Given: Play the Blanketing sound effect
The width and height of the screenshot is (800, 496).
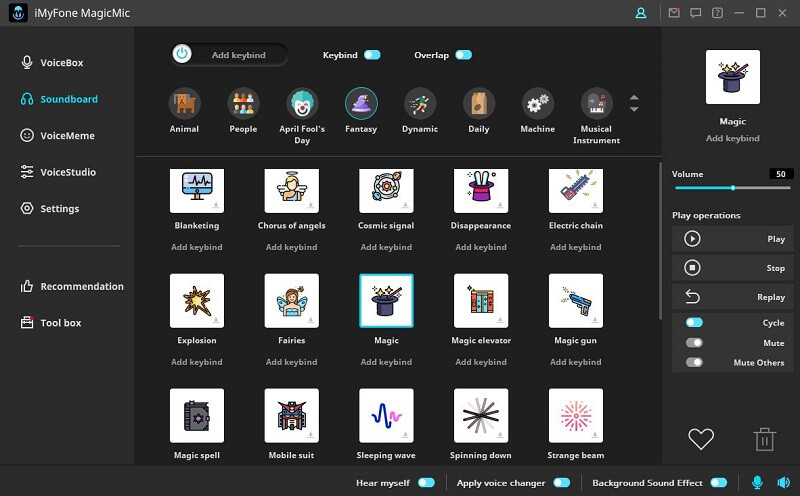Looking at the screenshot, I should (197, 190).
